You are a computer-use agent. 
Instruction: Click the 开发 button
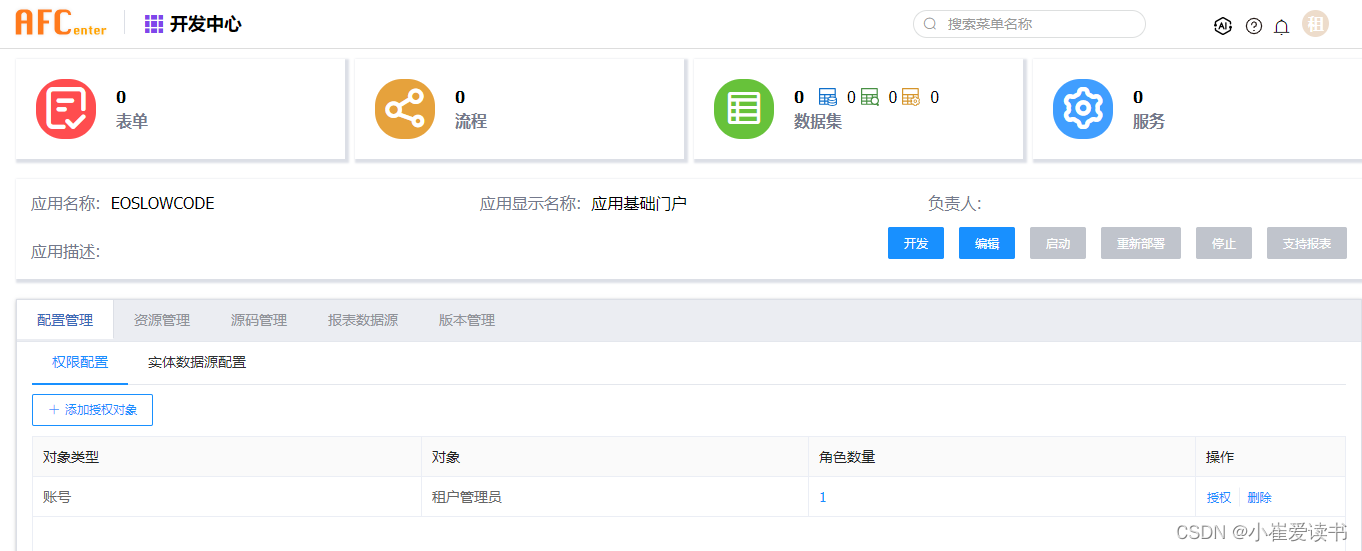[x=916, y=243]
